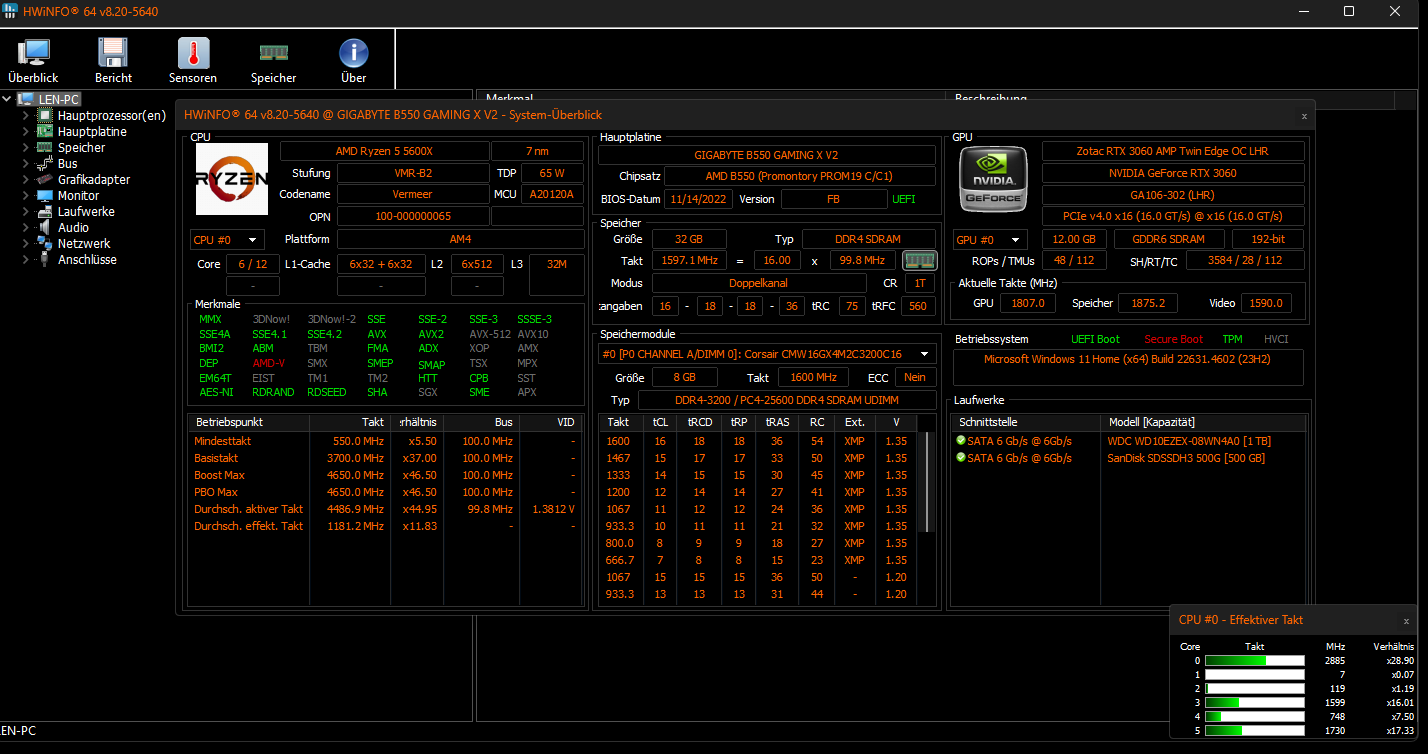Expand the Audio tree node

click(x=27, y=227)
